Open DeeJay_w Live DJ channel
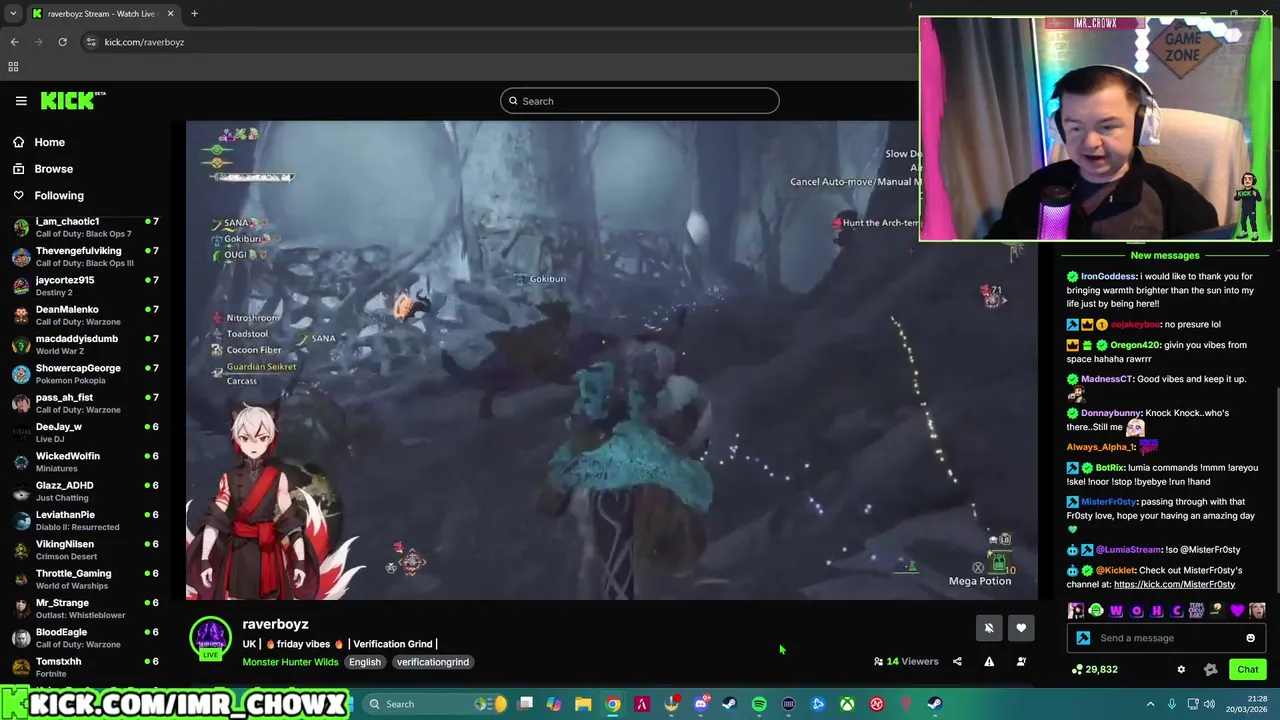This screenshot has width=1280, height=720. click(85, 433)
